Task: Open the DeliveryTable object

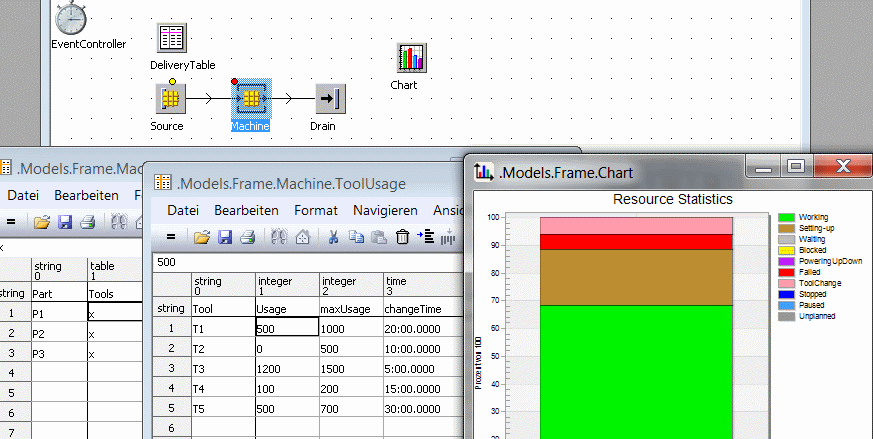Action: (x=172, y=40)
